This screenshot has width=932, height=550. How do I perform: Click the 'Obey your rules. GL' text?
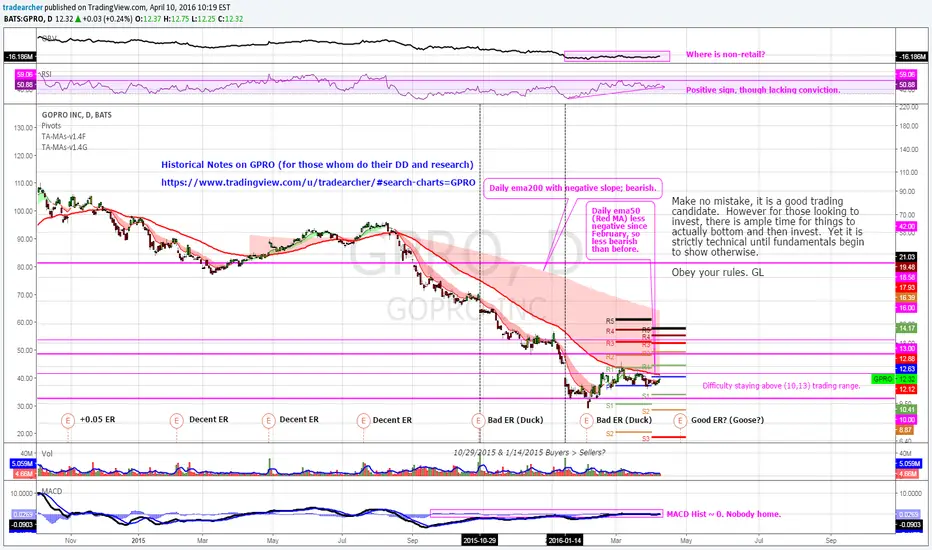pos(717,272)
